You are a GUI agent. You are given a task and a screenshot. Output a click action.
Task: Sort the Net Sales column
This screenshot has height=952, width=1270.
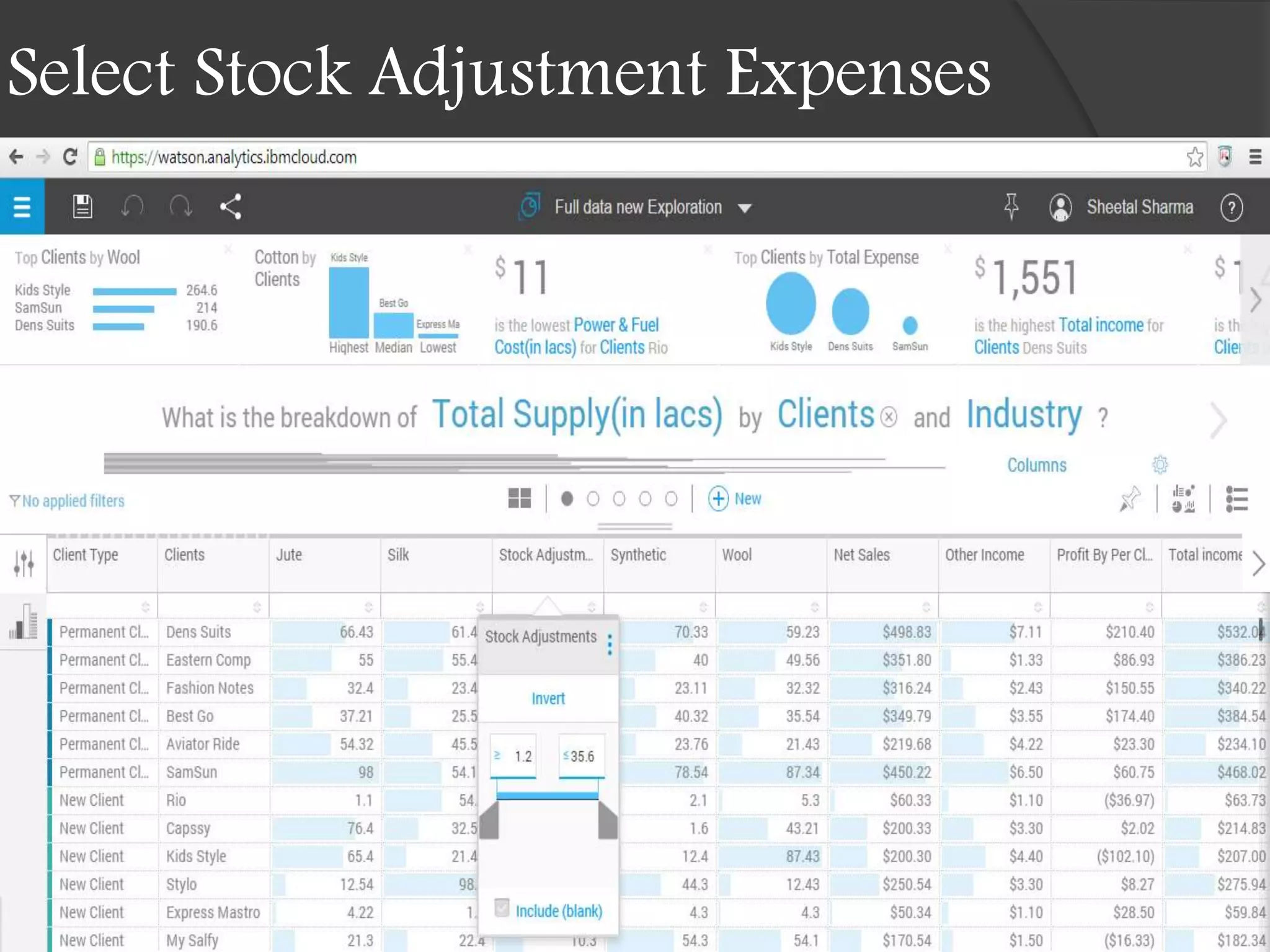pyautogui.click(x=926, y=606)
